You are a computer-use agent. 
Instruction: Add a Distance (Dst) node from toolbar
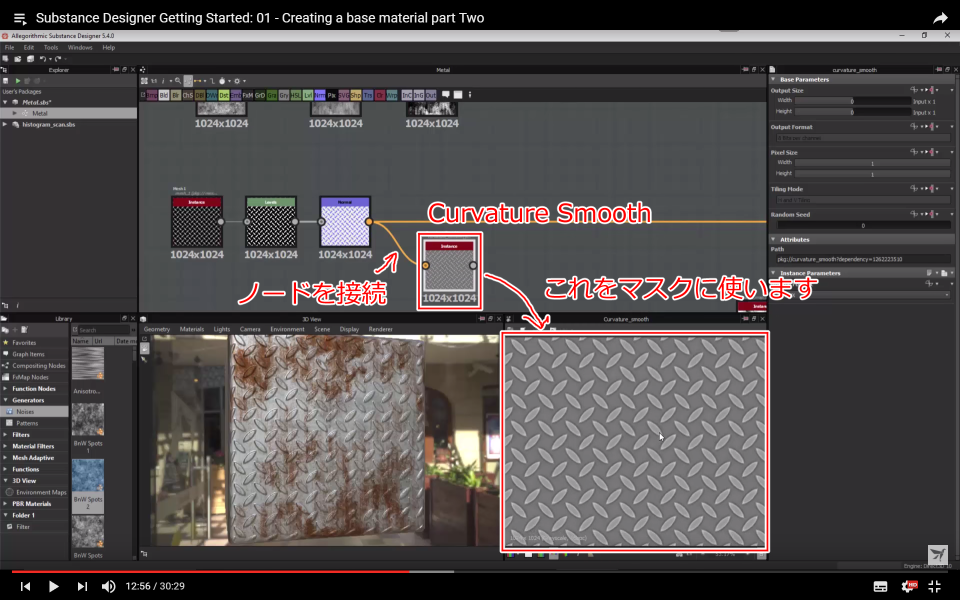[224, 96]
